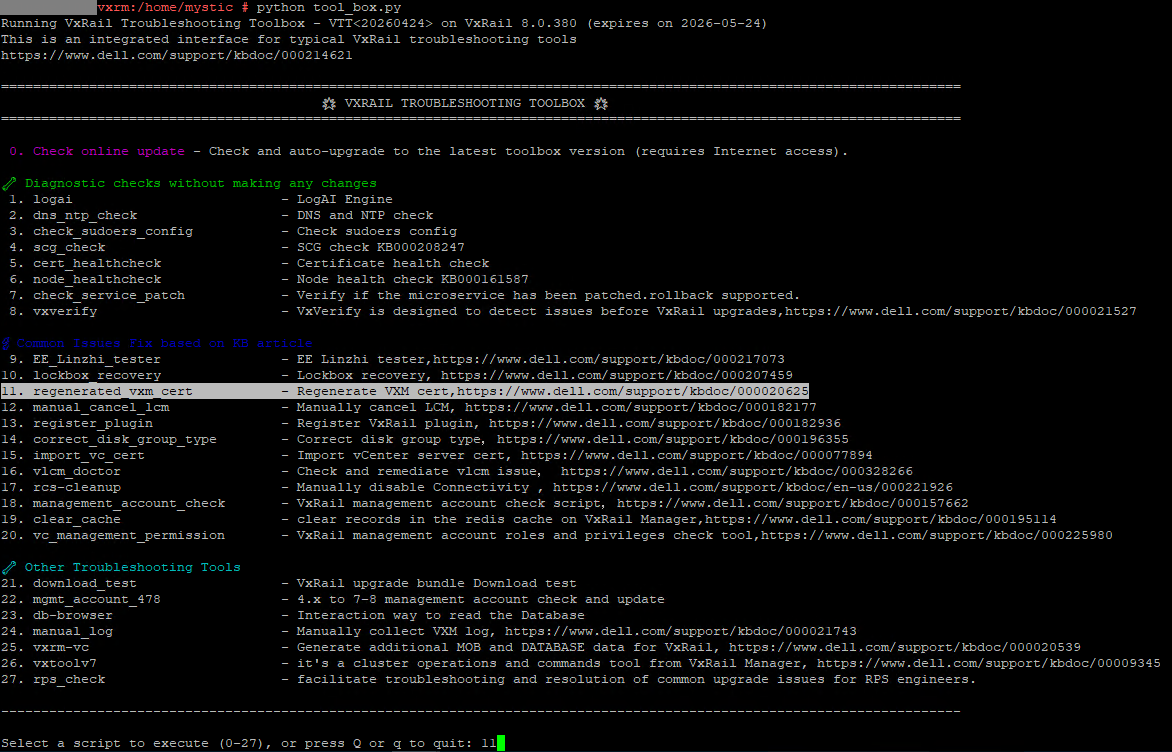Click the 'vc_management_permission' script name

pos(129,535)
